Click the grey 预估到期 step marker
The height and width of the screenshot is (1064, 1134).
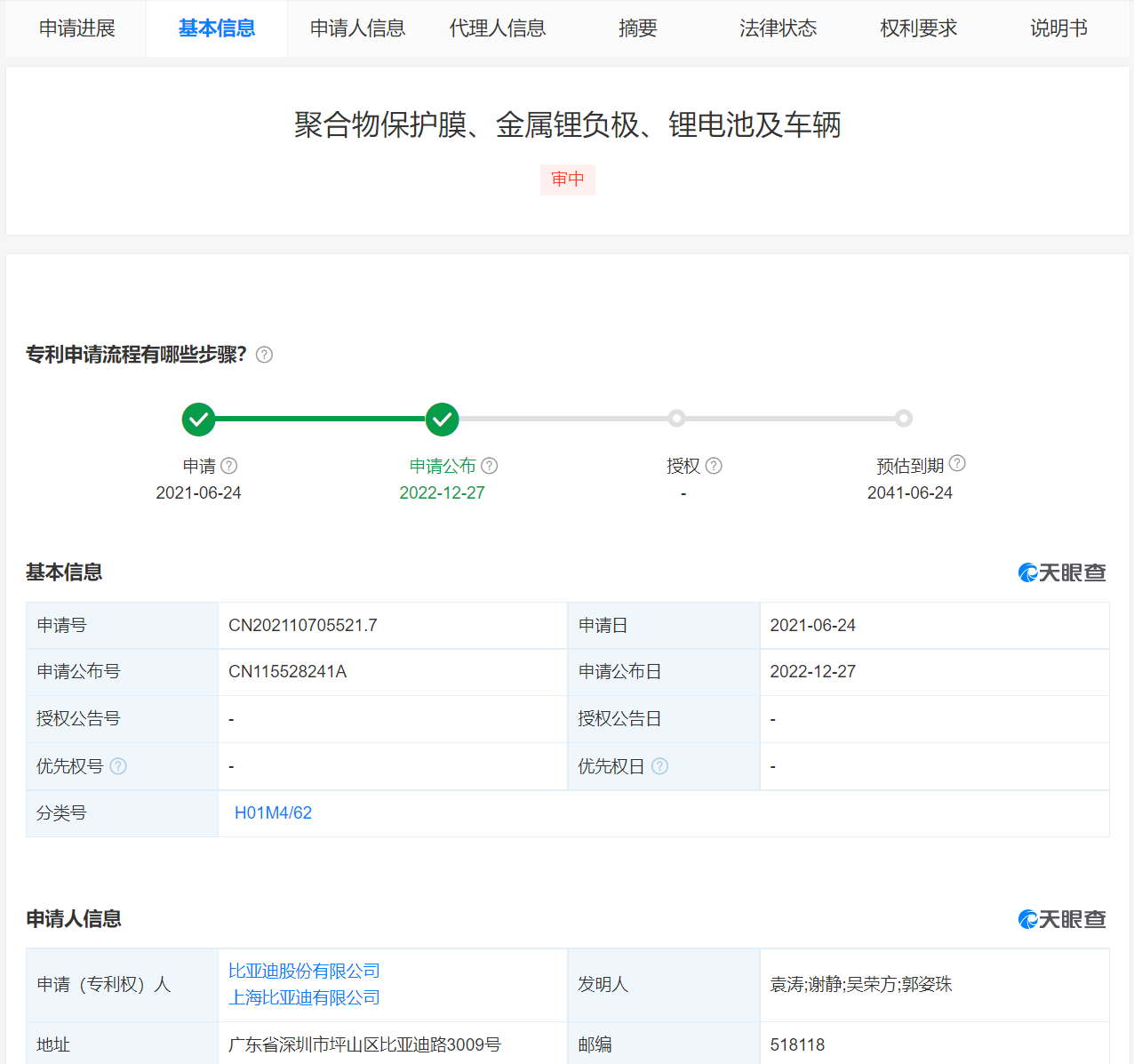coord(904,419)
